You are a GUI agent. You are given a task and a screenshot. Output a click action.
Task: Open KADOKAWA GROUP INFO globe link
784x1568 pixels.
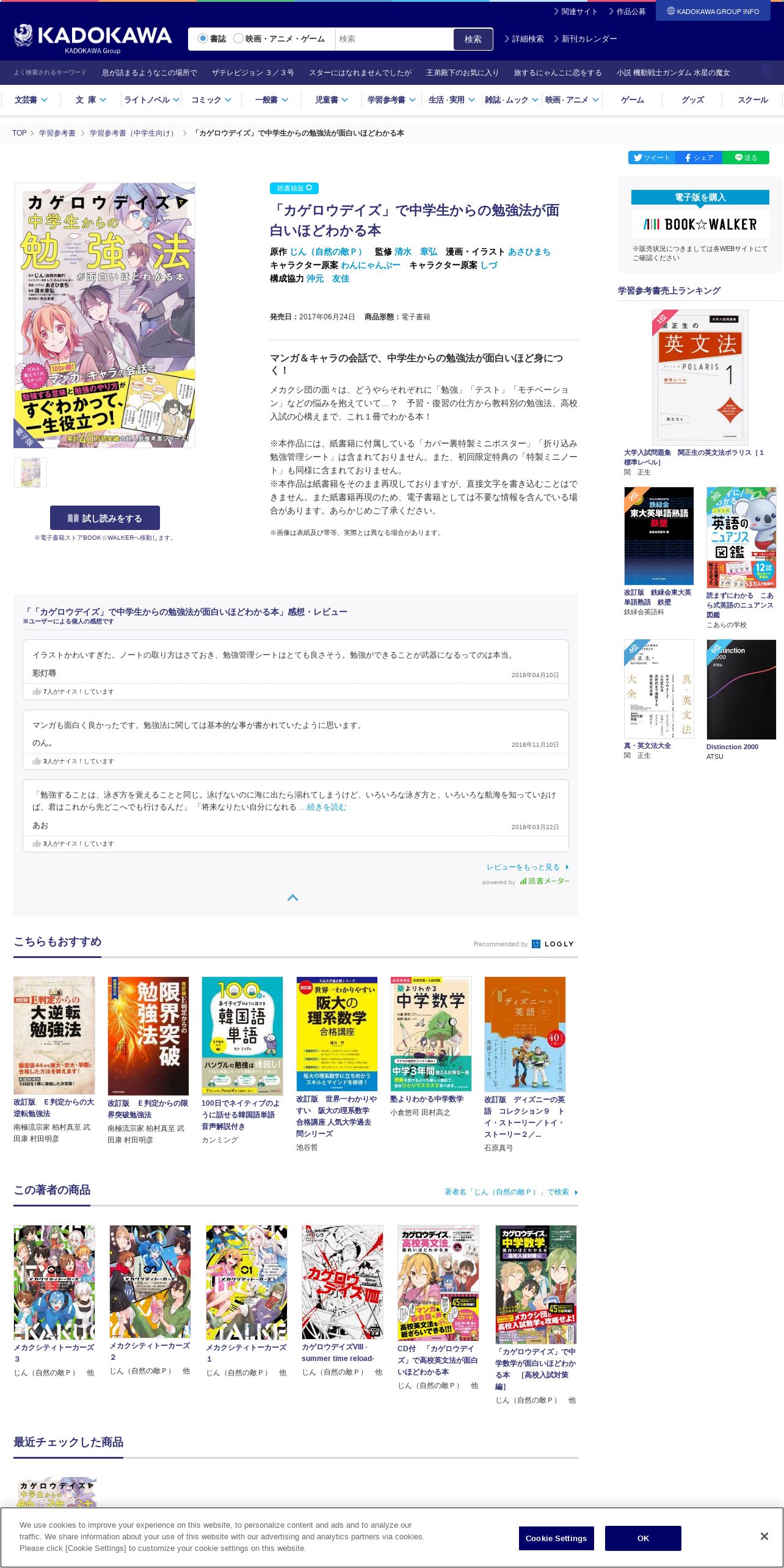(713, 11)
